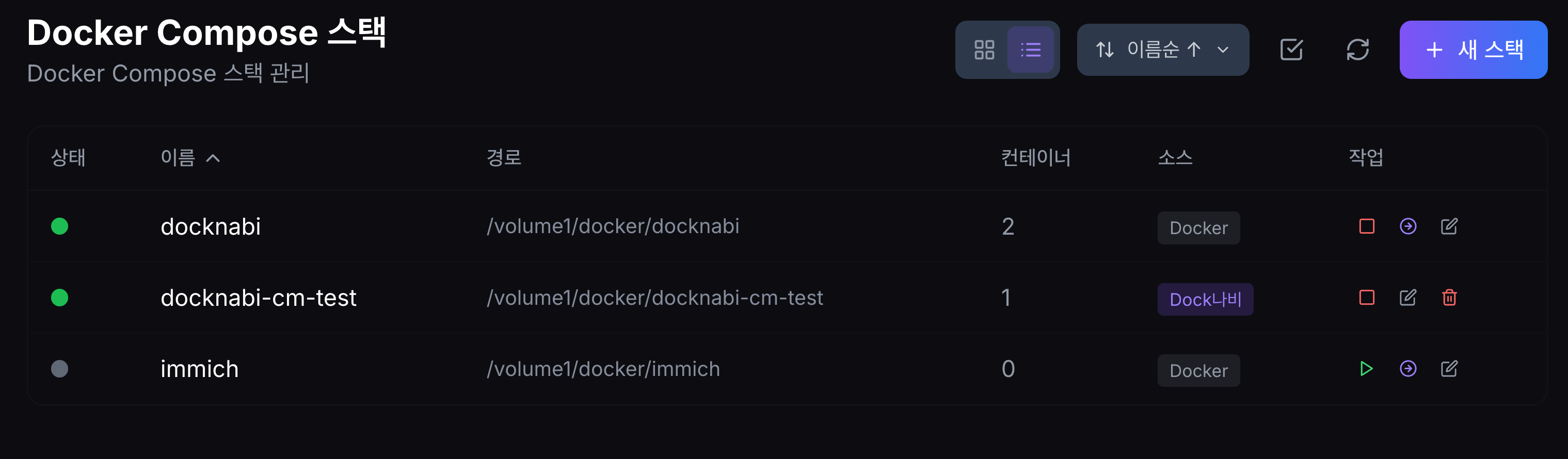Image resolution: width=1568 pixels, height=459 pixels.
Task: Stop the docknabi stack
Action: 1367,226
